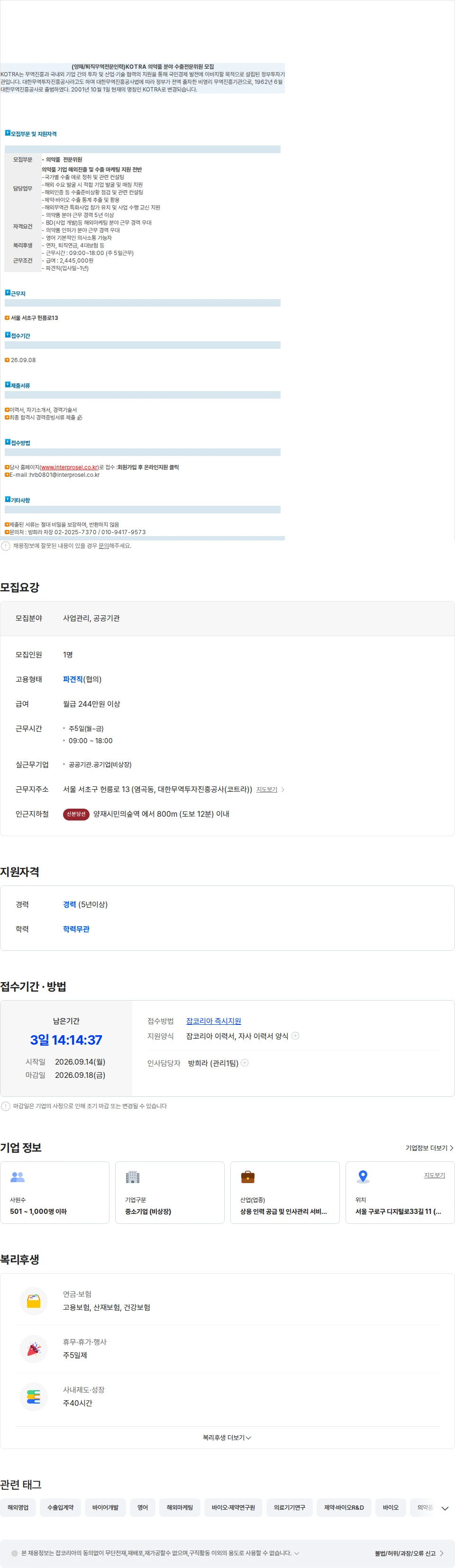Click the 기업구분 building icon
Viewport: 455px width, 1568px height.
pyautogui.click(x=133, y=1176)
